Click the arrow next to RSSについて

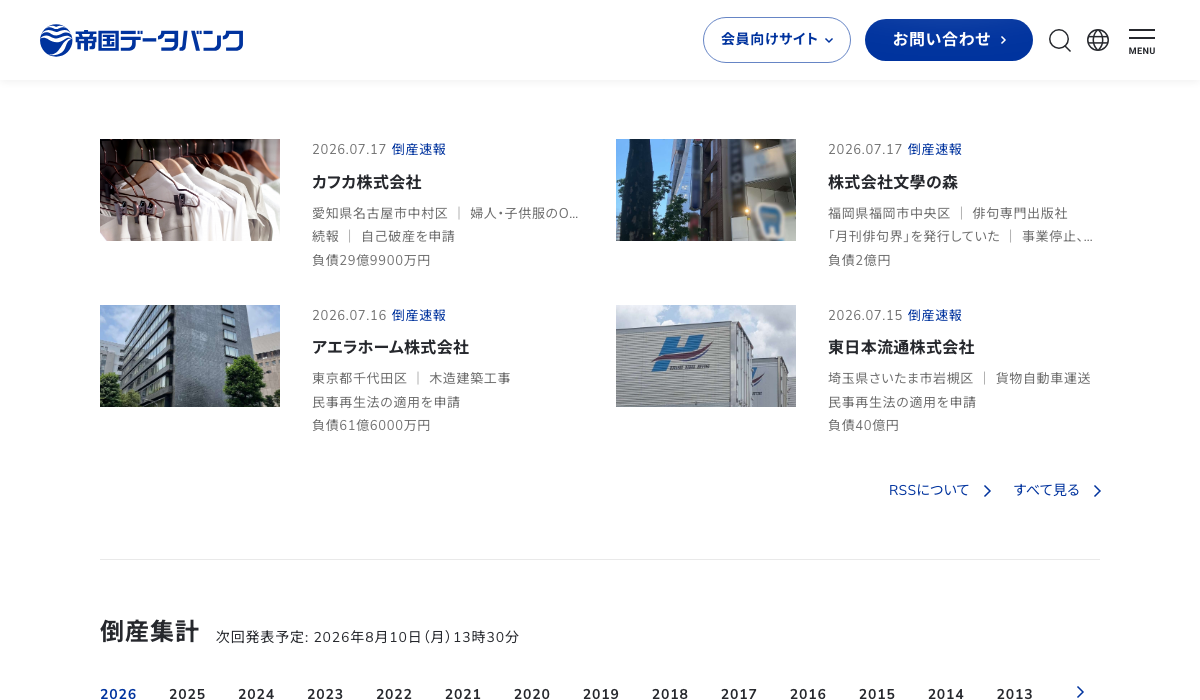click(987, 491)
